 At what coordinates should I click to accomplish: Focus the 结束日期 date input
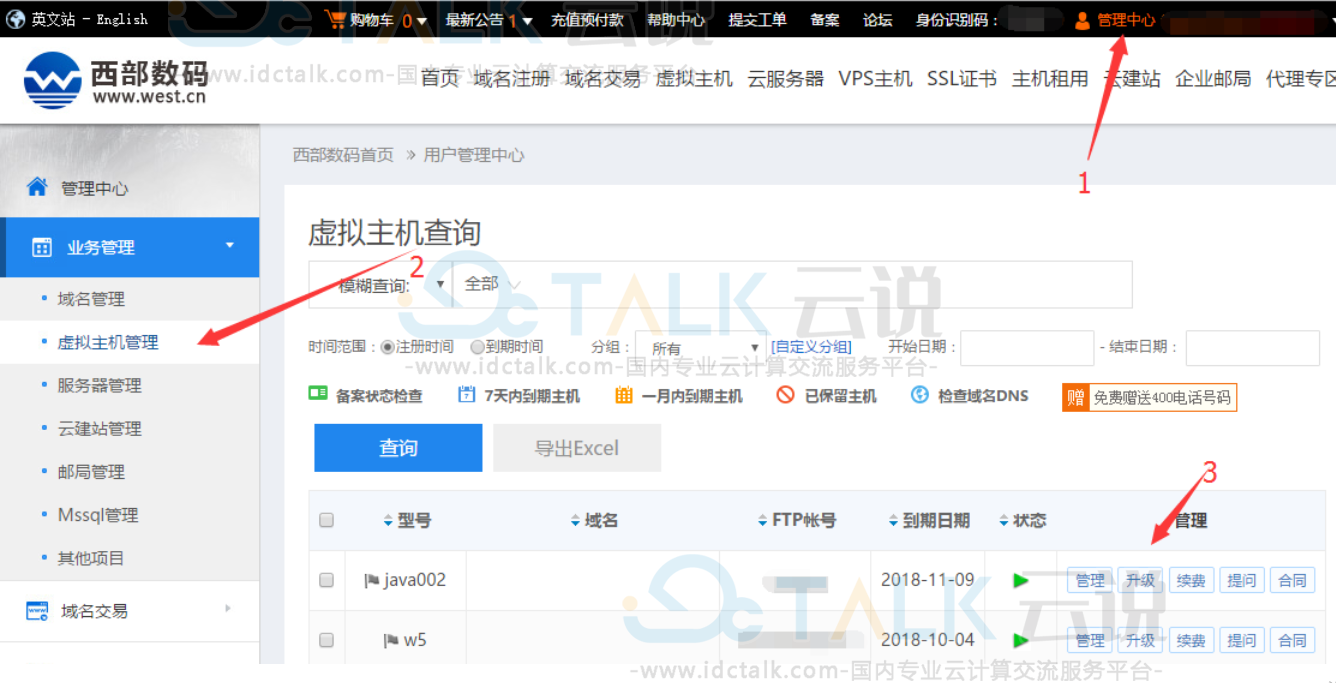1253,348
